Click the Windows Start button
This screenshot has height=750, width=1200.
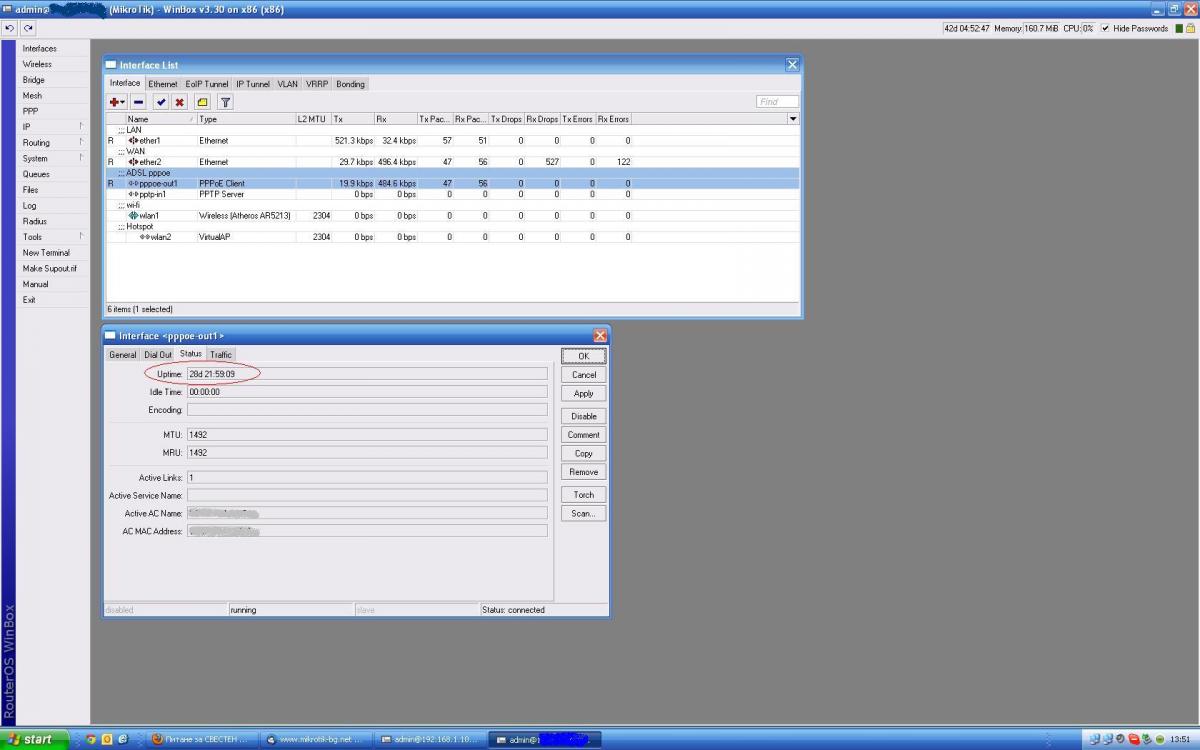click(x=36, y=739)
